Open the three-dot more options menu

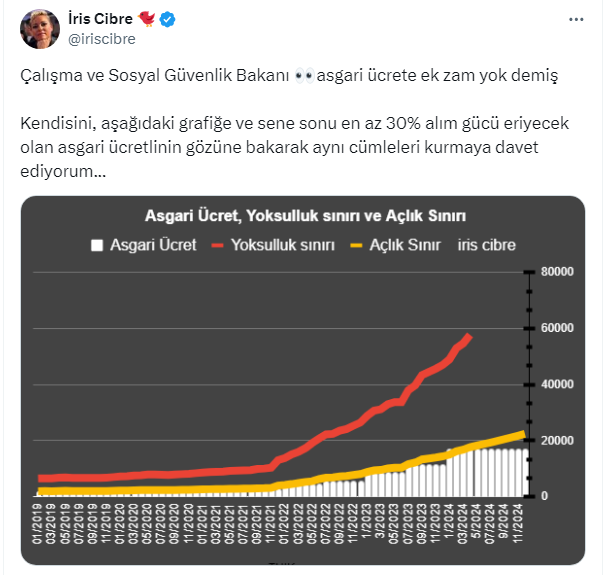tap(576, 20)
